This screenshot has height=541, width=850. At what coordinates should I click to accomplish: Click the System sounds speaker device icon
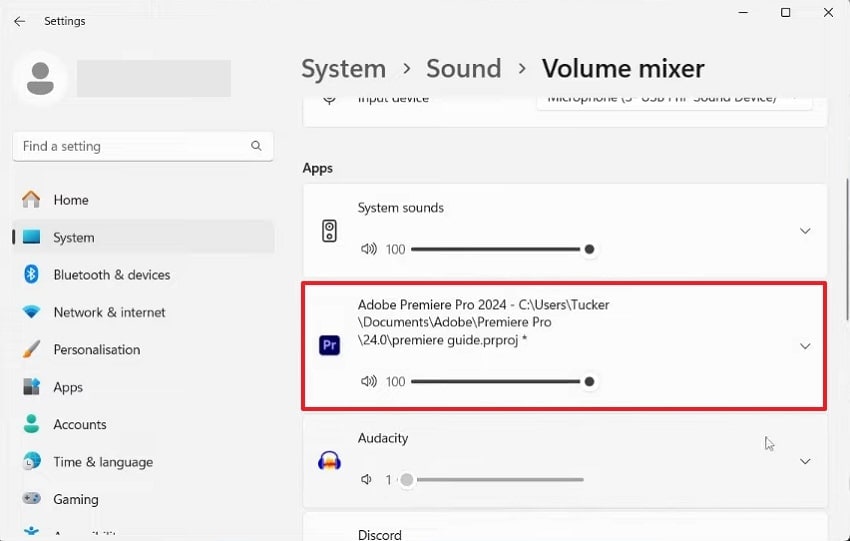(330, 231)
